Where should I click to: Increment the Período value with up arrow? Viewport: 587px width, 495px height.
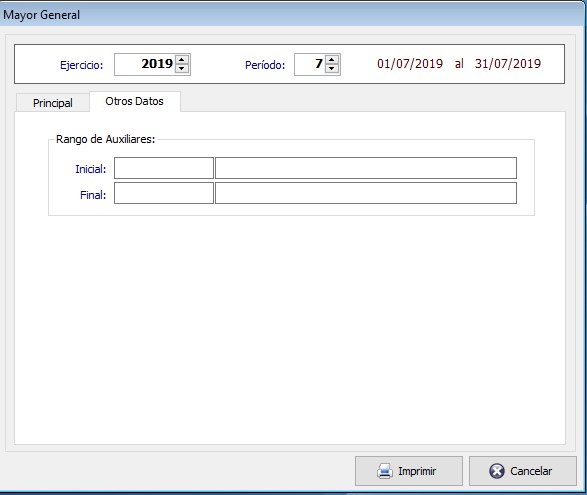pos(332,60)
